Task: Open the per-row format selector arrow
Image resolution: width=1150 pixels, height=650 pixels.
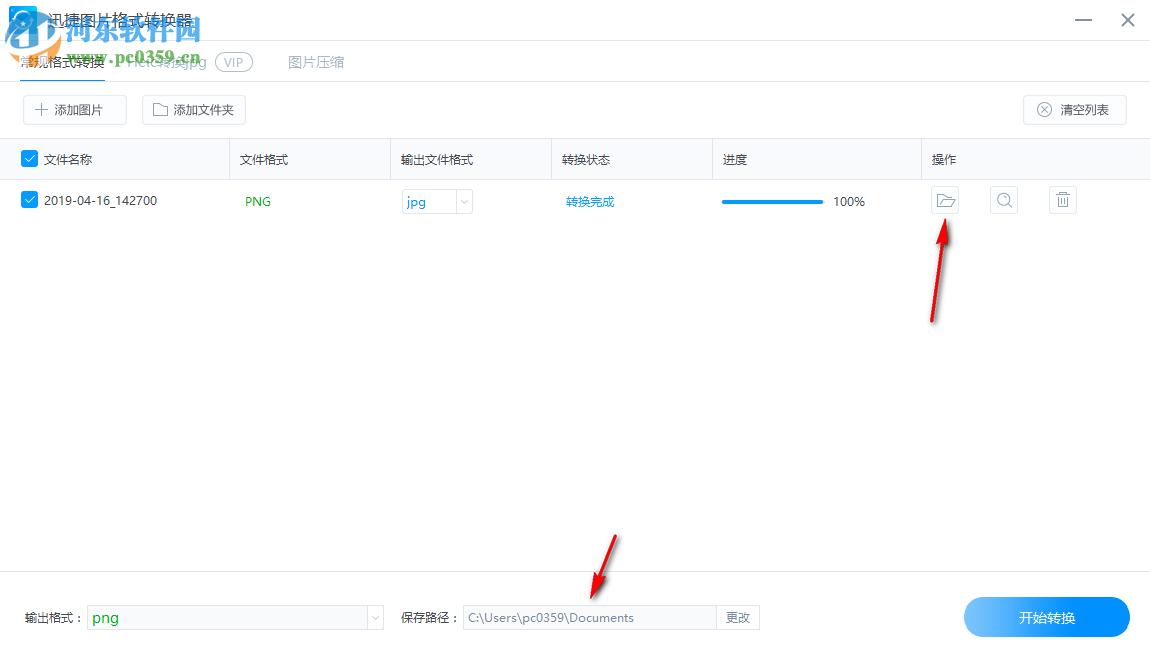Action: pyautogui.click(x=463, y=201)
